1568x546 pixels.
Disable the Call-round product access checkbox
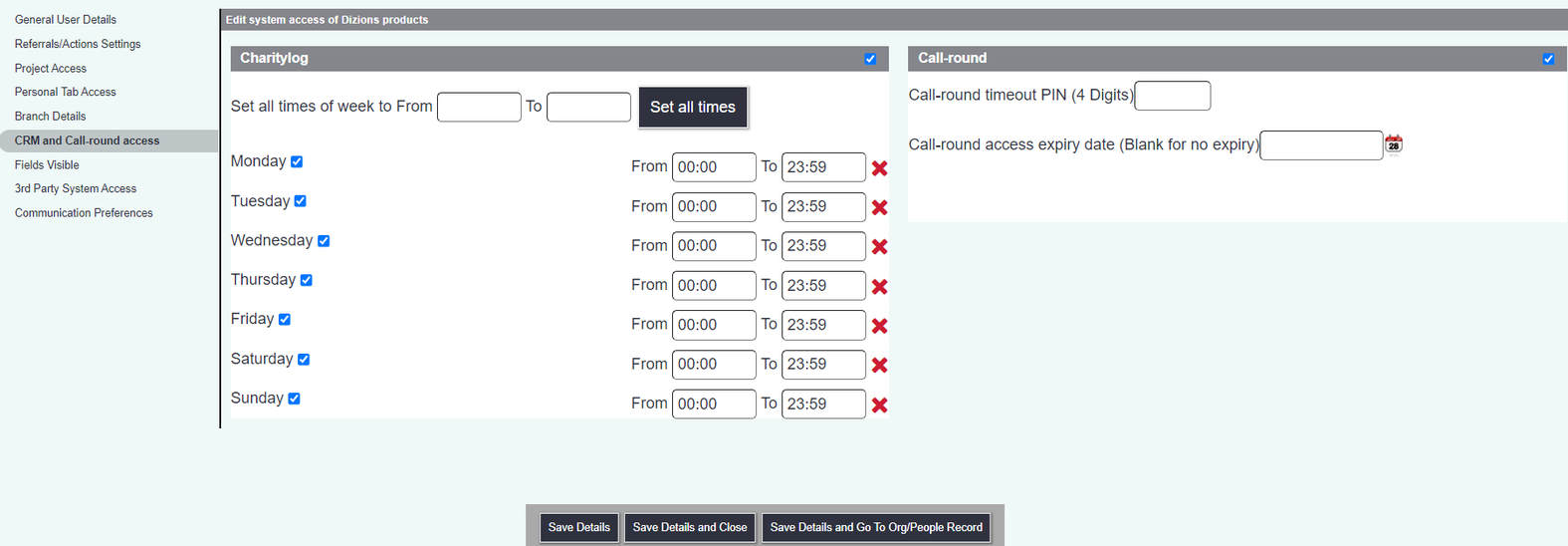pyautogui.click(x=1548, y=59)
